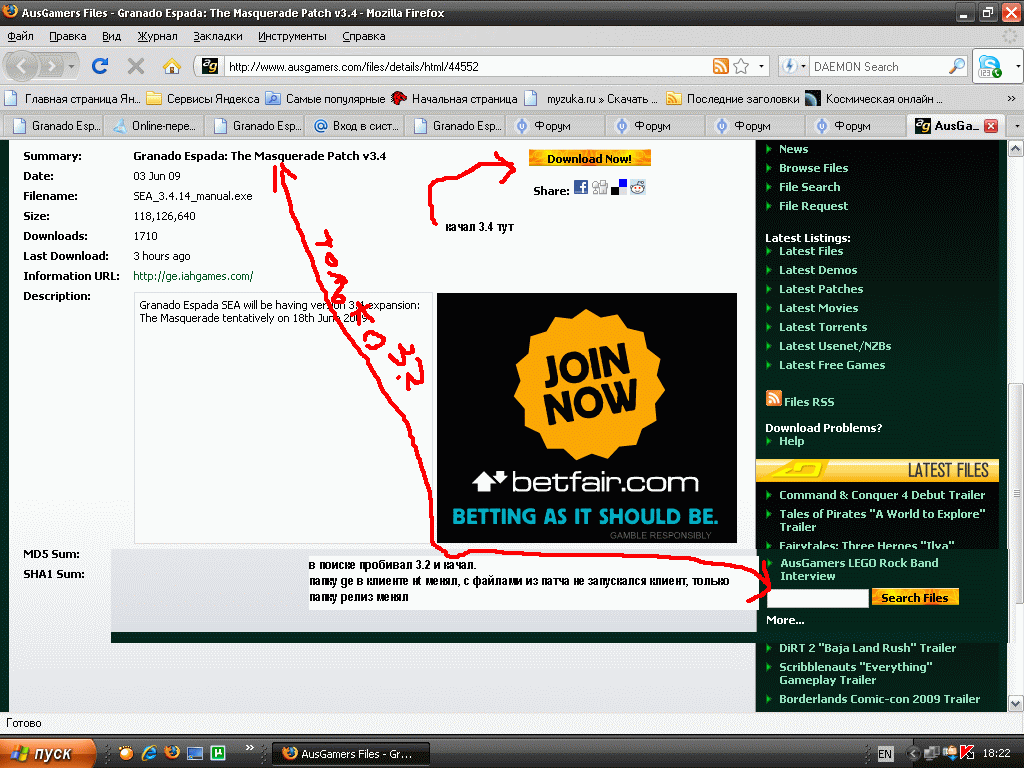Click the betfair.com Join Now advertisement
Image resolution: width=1024 pixels, height=768 pixels.
(x=586, y=418)
